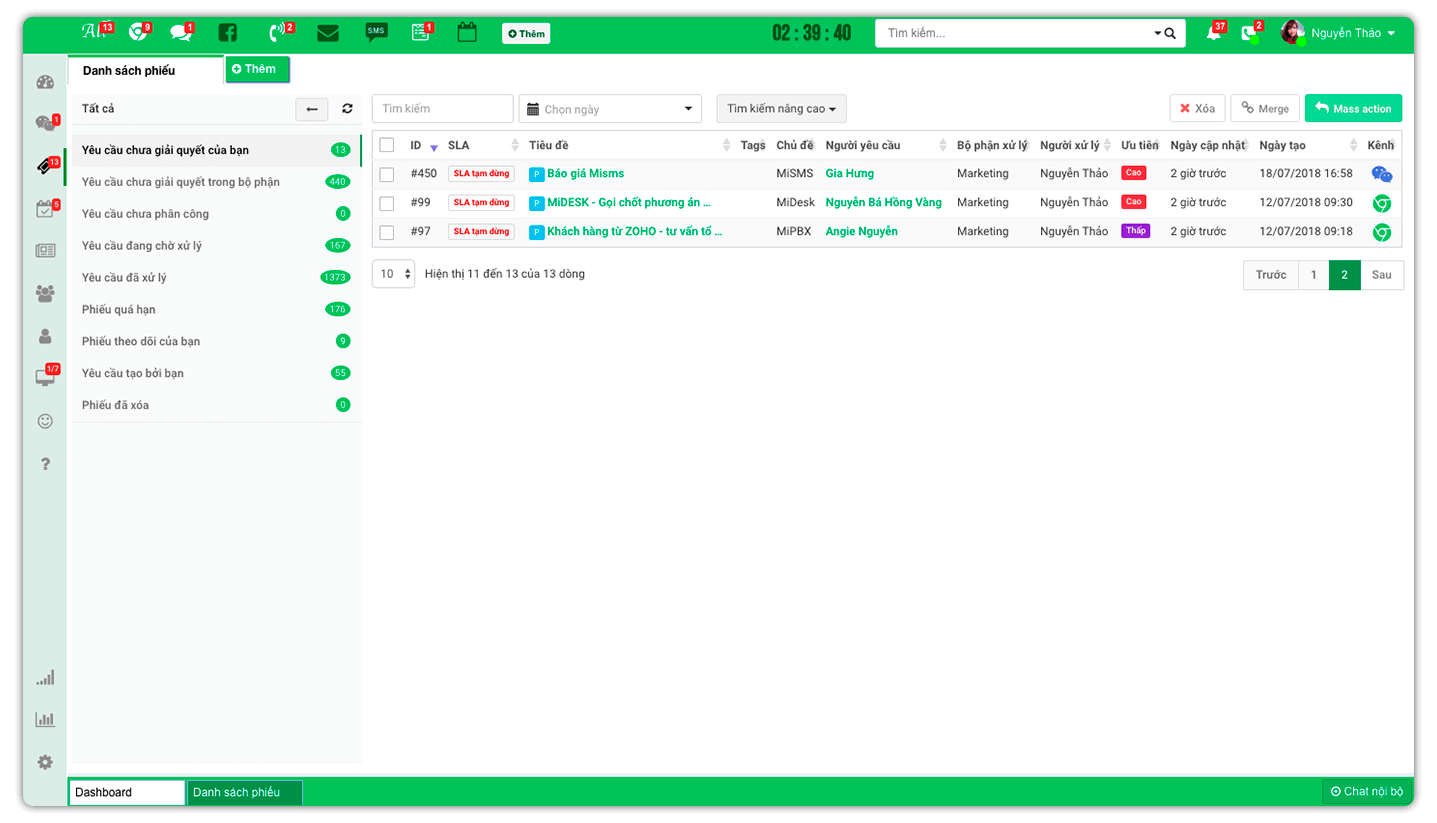The image size is (1437, 823).
Task: Open ticket link Báo giá Misms
Action: (x=585, y=174)
